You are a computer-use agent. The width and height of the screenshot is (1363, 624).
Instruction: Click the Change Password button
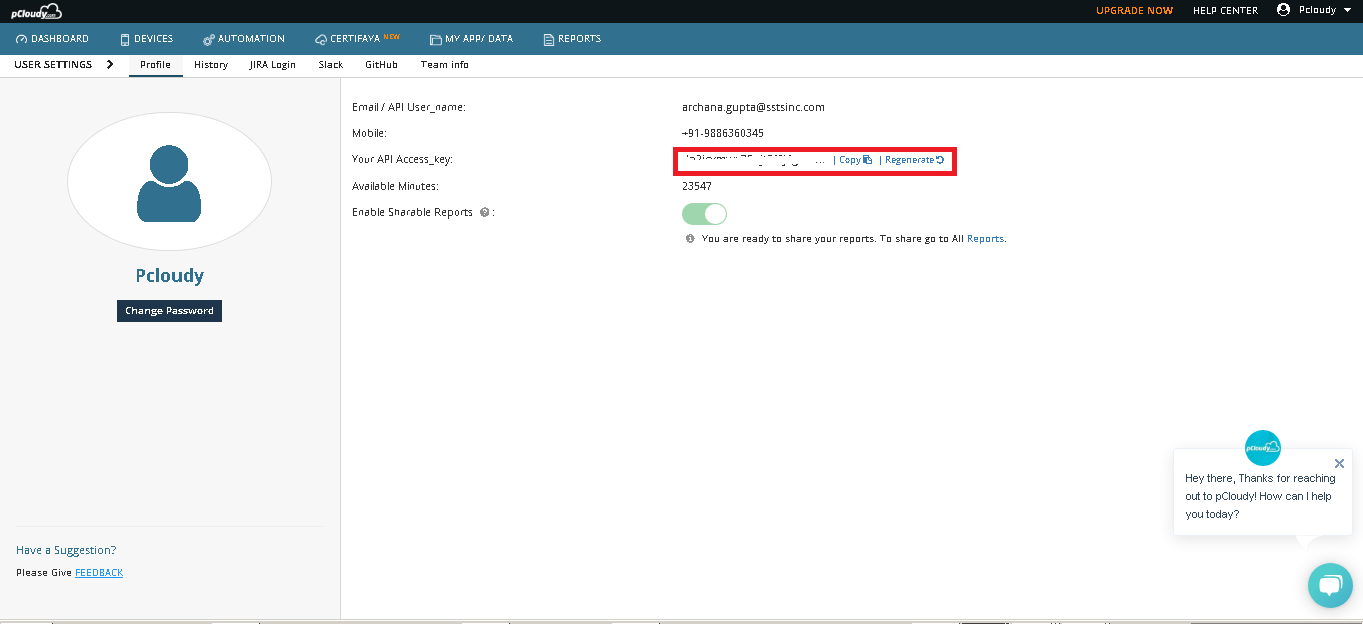point(169,311)
